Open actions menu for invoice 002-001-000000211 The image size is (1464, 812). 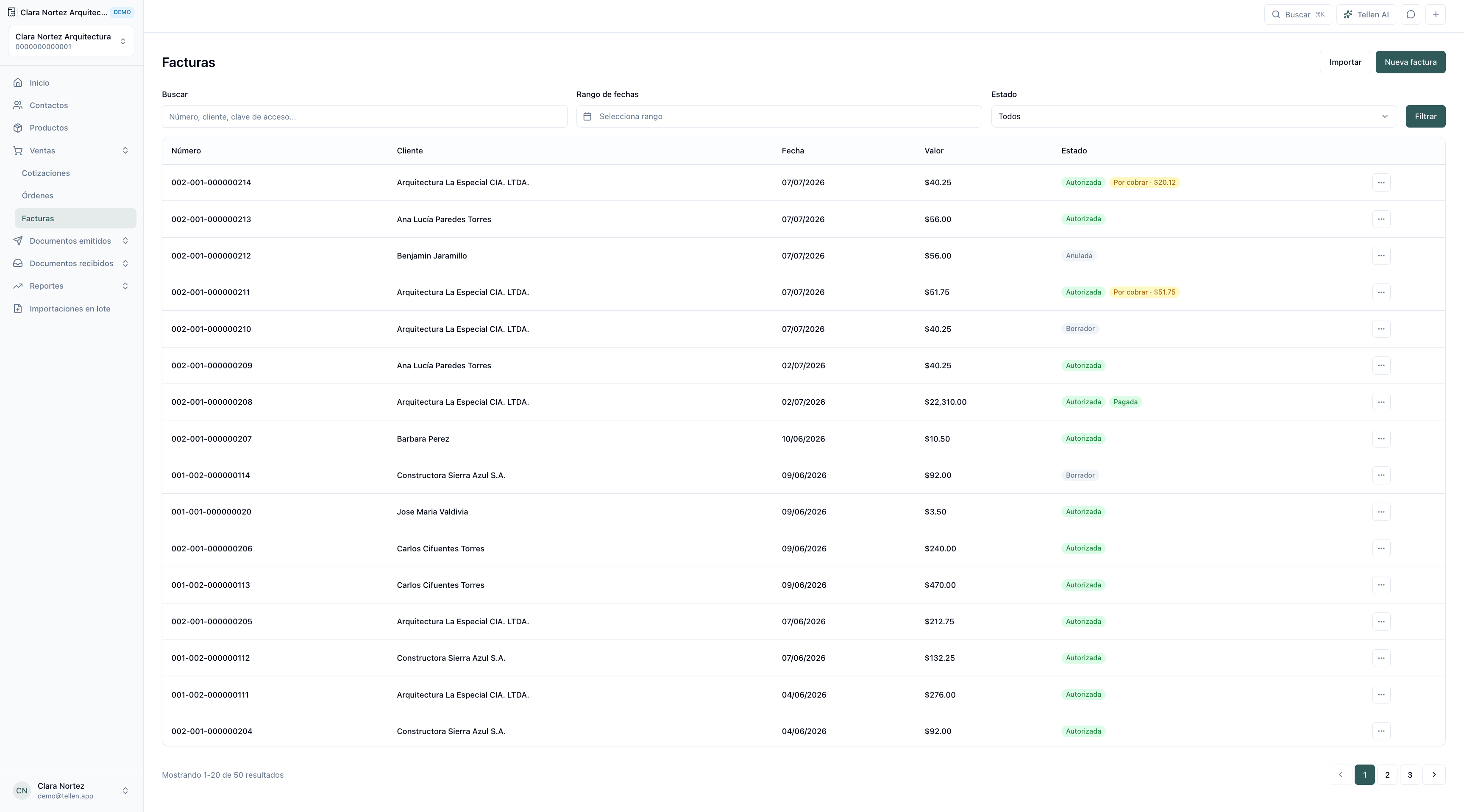pyautogui.click(x=1381, y=292)
